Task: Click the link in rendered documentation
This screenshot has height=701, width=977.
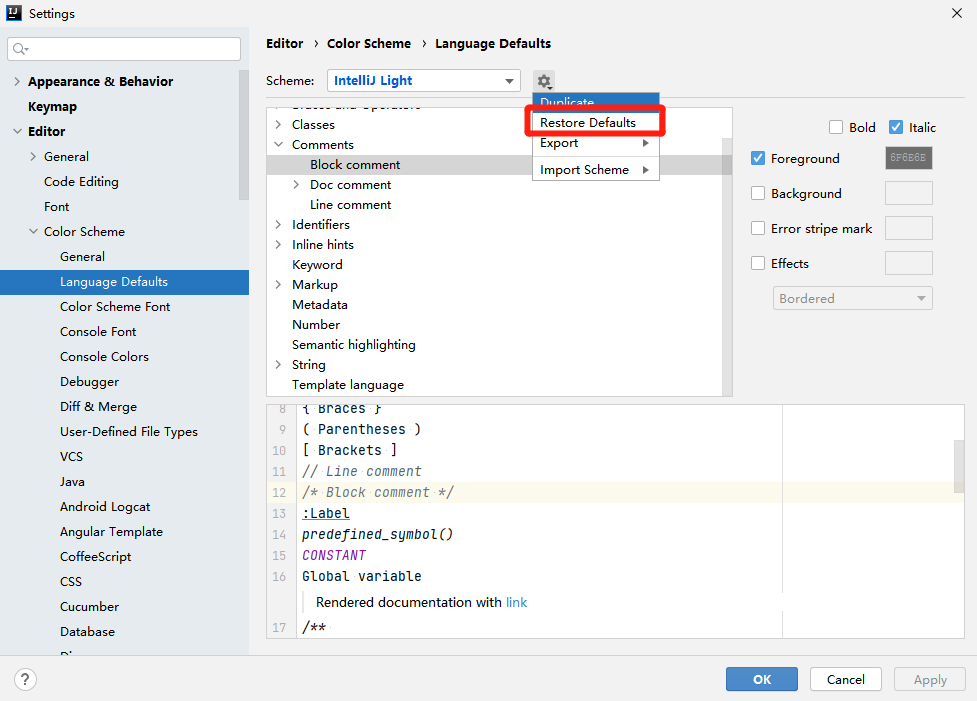Action: coord(517,603)
